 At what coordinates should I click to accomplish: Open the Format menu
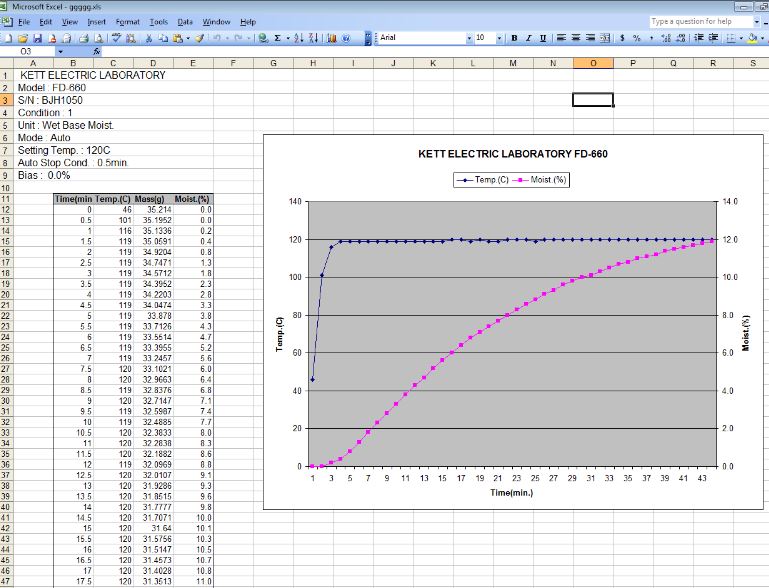(x=127, y=21)
